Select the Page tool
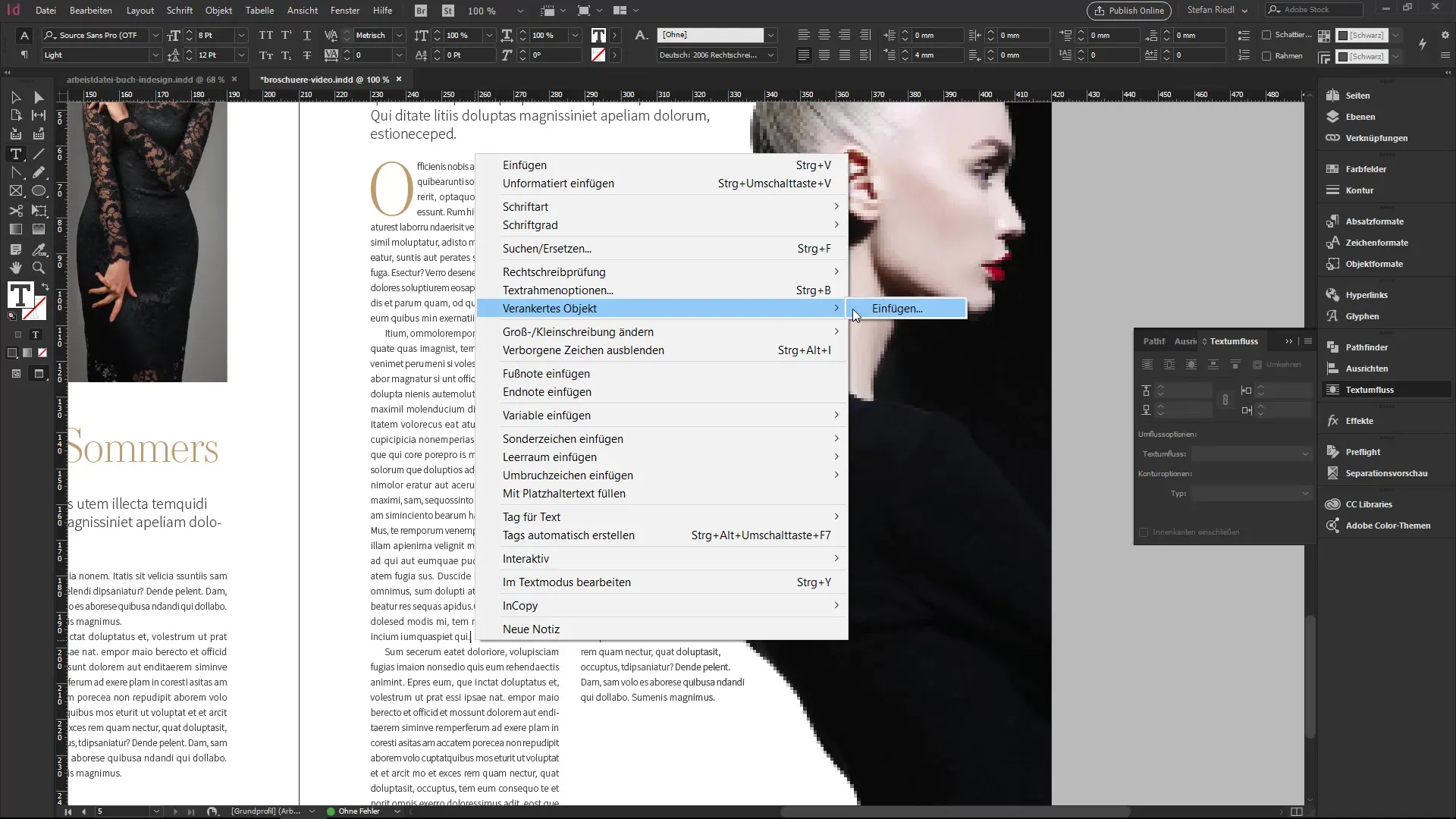Viewport: 1456px width, 819px height. coord(16,115)
